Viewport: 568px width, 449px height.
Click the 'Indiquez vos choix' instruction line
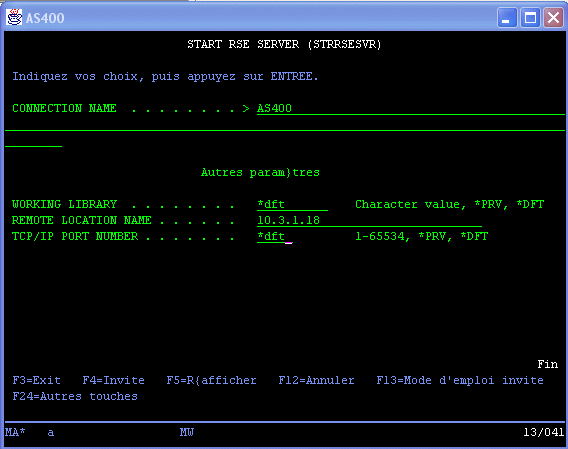pos(165,76)
